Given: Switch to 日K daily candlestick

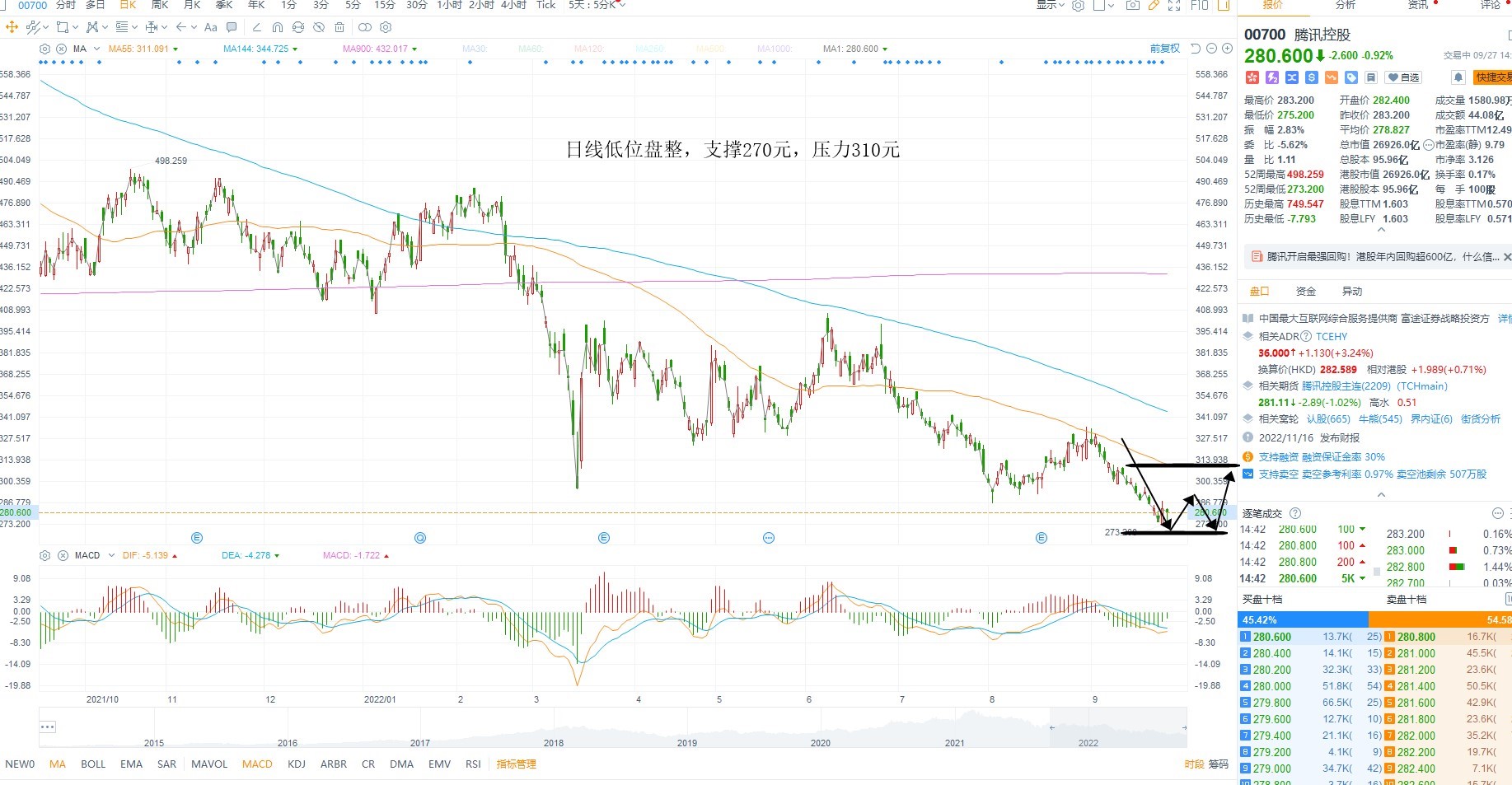Looking at the screenshot, I should (128, 5).
